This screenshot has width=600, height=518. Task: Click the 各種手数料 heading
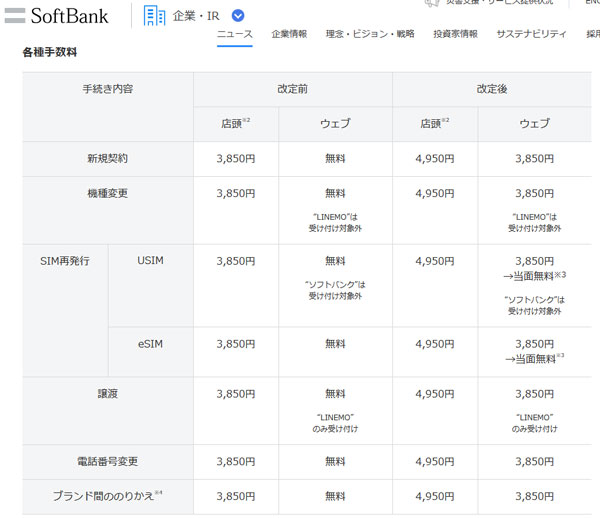tap(50, 52)
